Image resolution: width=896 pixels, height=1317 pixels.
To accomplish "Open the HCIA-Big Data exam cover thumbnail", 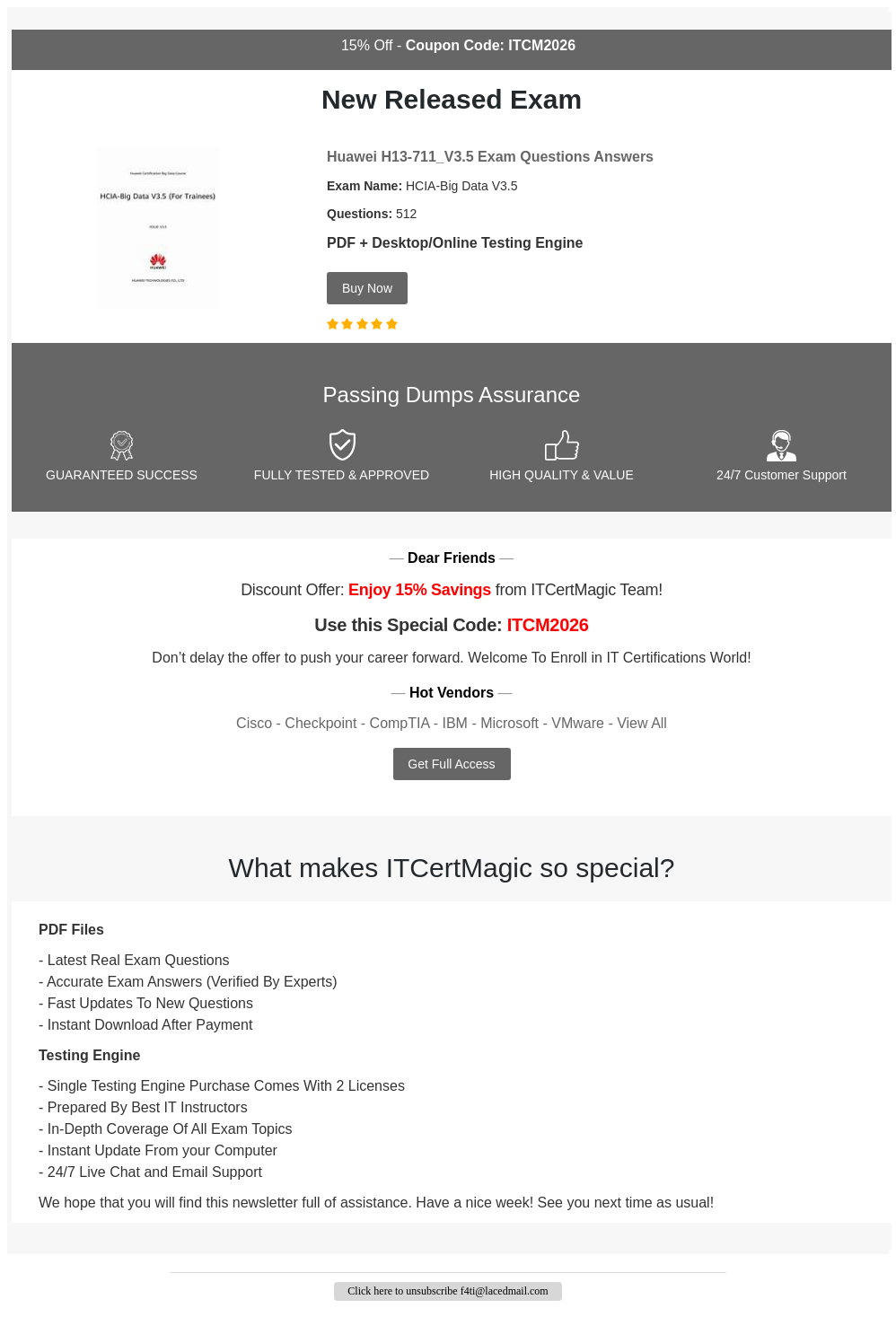I will coord(158,228).
